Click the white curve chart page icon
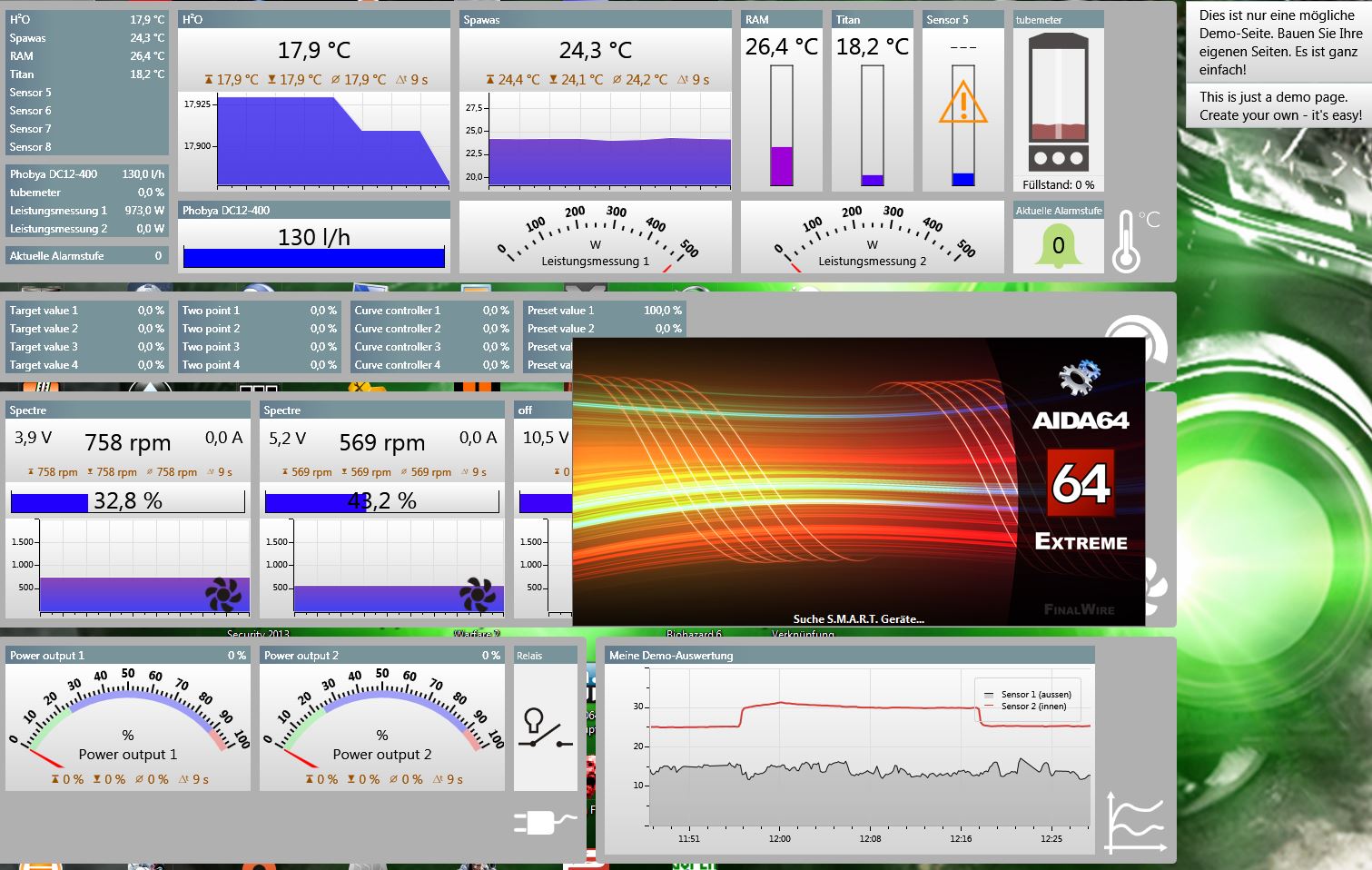This screenshot has width=1372, height=870. point(1135,822)
